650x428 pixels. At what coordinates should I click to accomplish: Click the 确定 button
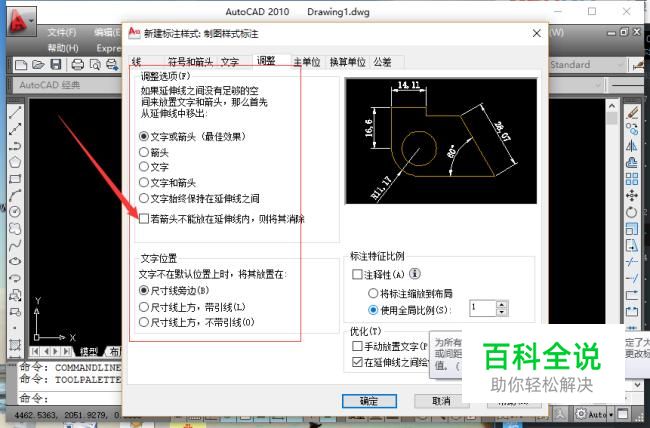click(369, 401)
